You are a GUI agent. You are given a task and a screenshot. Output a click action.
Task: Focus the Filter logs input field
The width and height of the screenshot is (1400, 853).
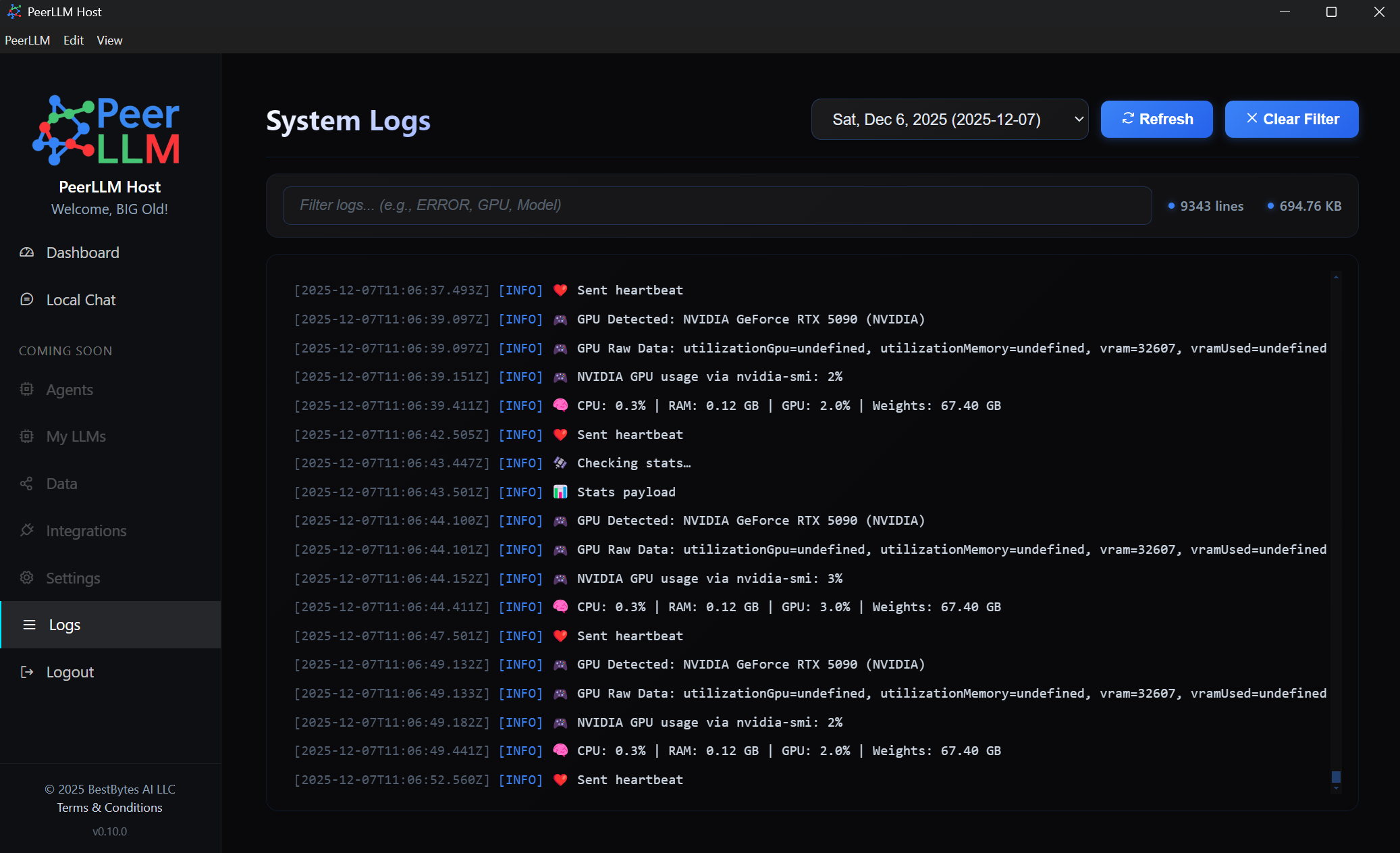point(716,205)
